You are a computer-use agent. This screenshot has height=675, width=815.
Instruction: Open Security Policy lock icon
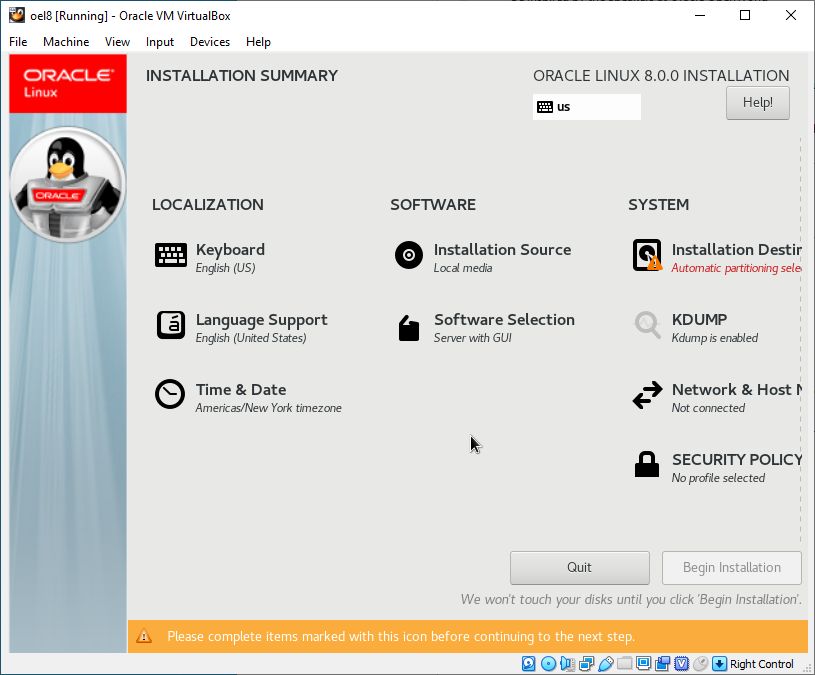click(x=647, y=464)
